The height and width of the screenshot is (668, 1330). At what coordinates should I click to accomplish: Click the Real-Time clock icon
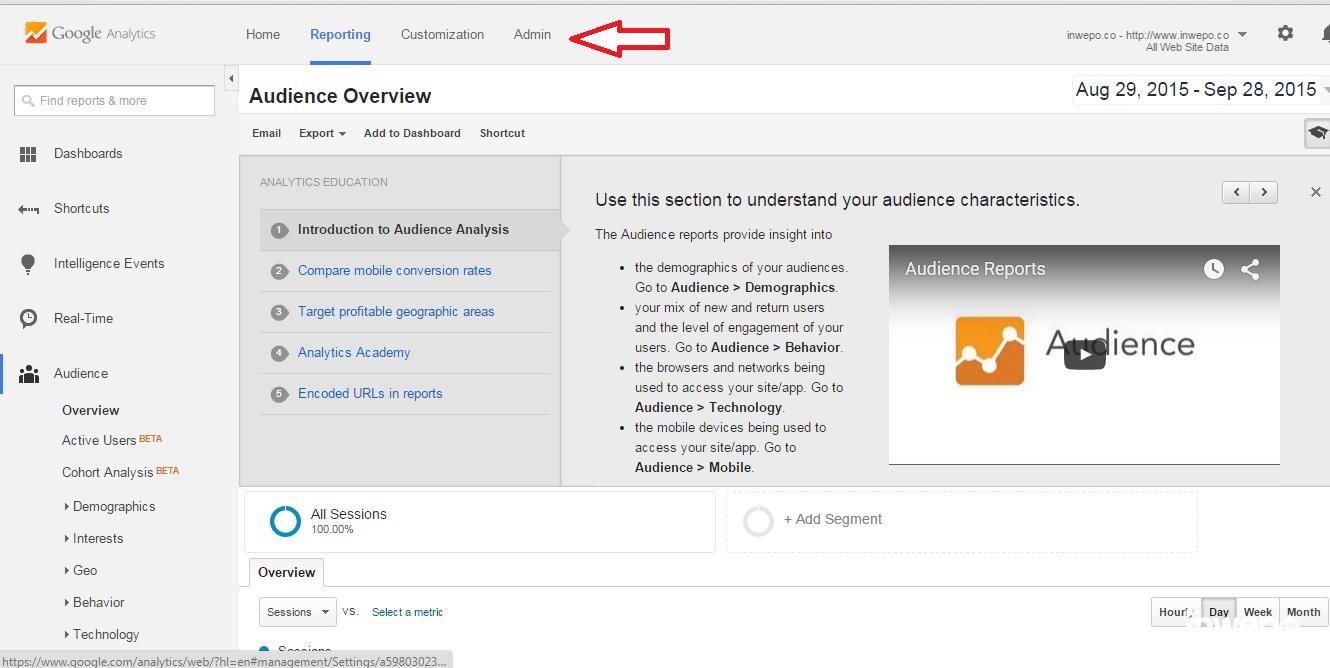(x=28, y=319)
